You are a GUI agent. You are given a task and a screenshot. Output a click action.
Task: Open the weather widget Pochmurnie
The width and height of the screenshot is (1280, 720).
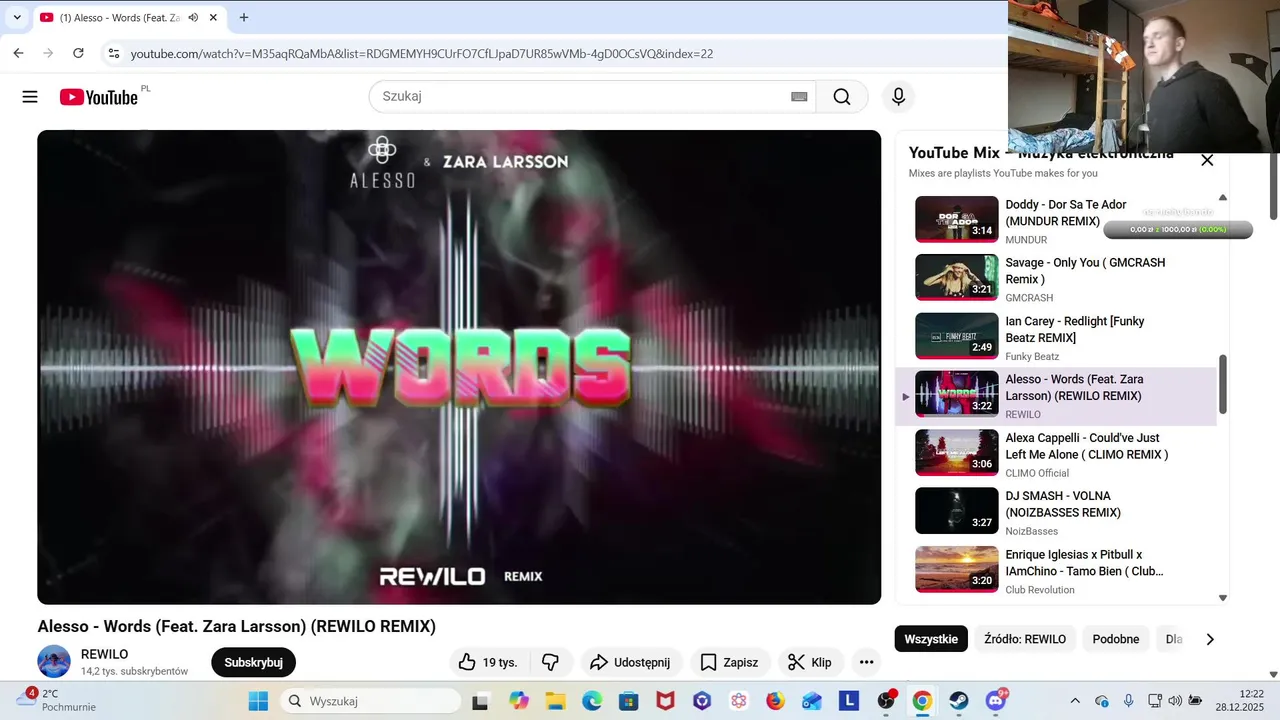(57, 700)
